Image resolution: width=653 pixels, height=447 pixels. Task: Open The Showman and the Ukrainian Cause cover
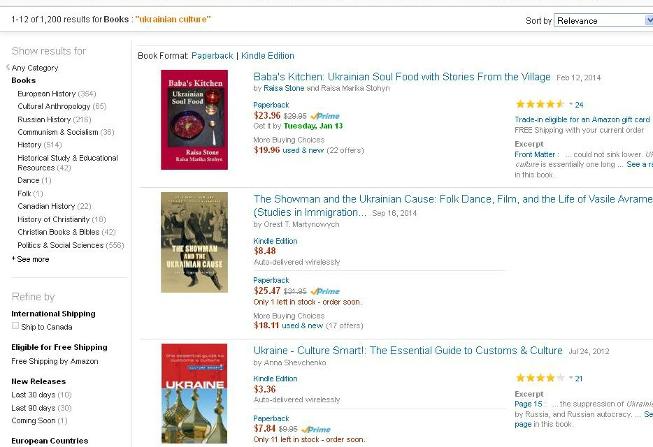[x=194, y=242]
